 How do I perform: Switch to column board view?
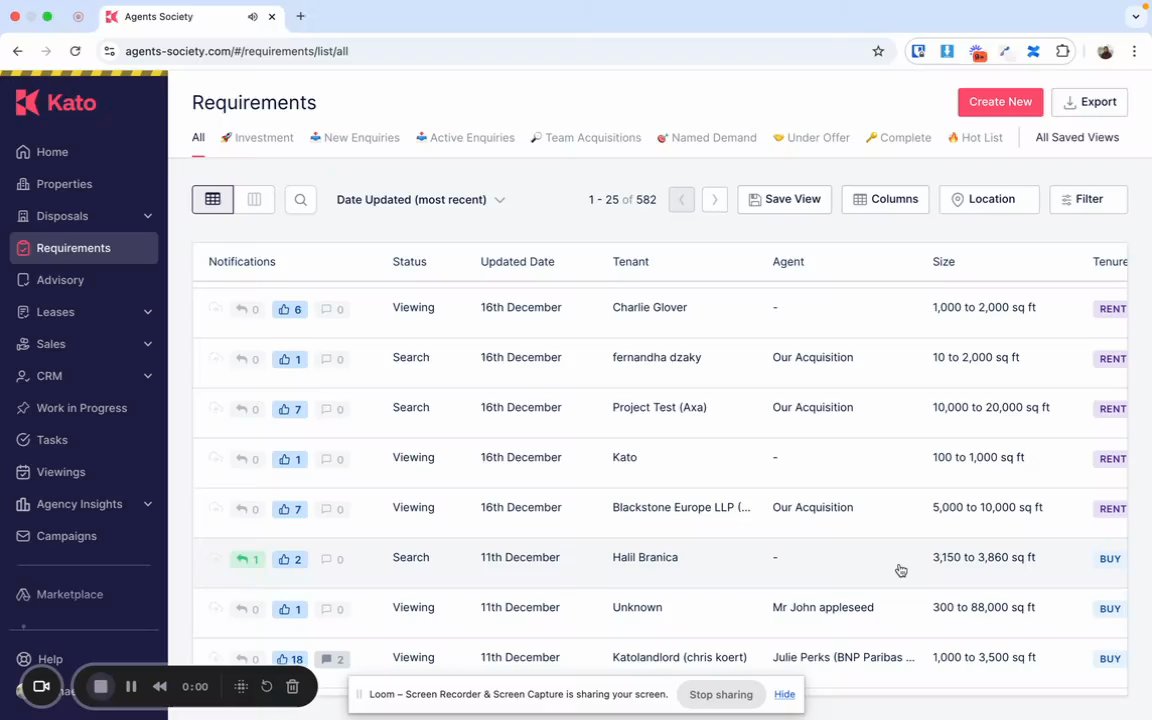click(x=254, y=199)
